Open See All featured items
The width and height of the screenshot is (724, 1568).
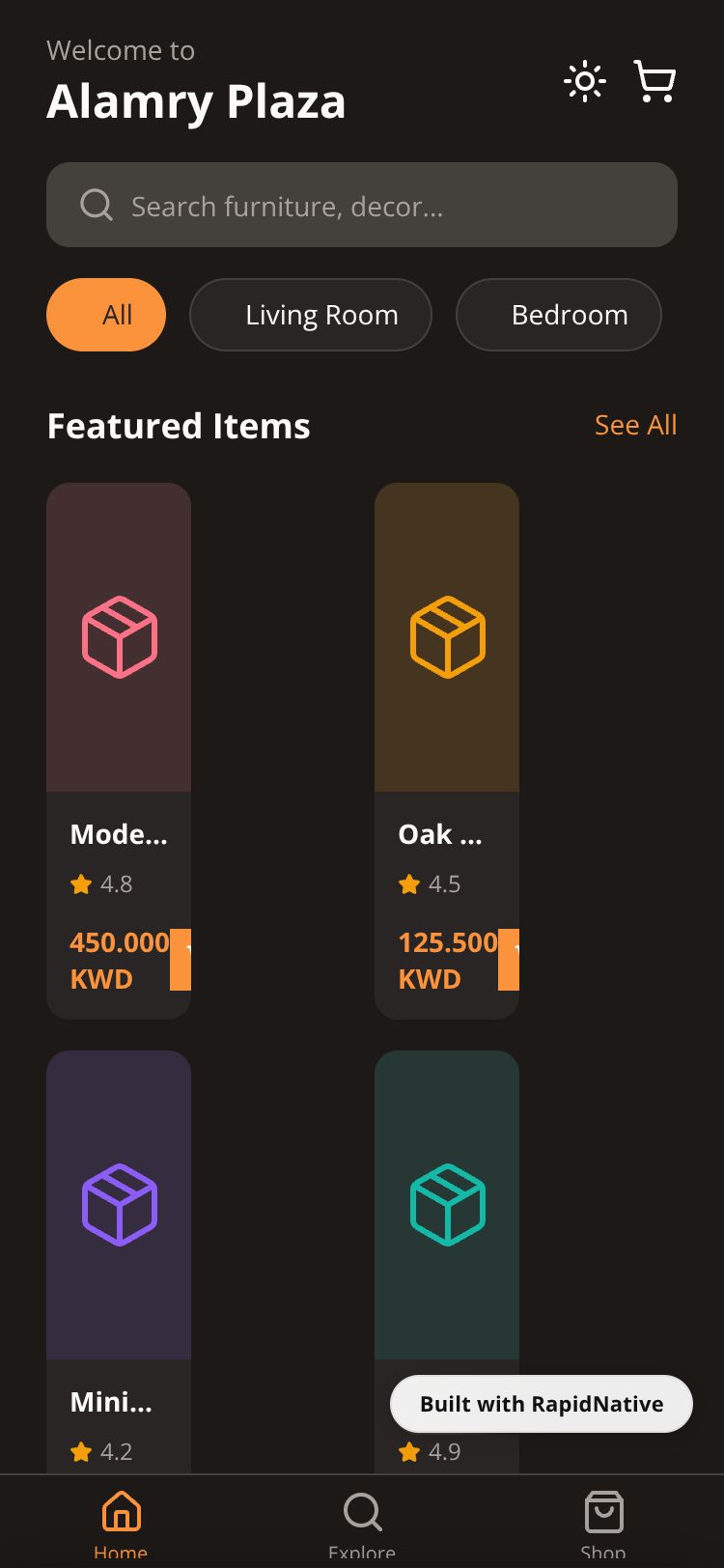pos(635,425)
